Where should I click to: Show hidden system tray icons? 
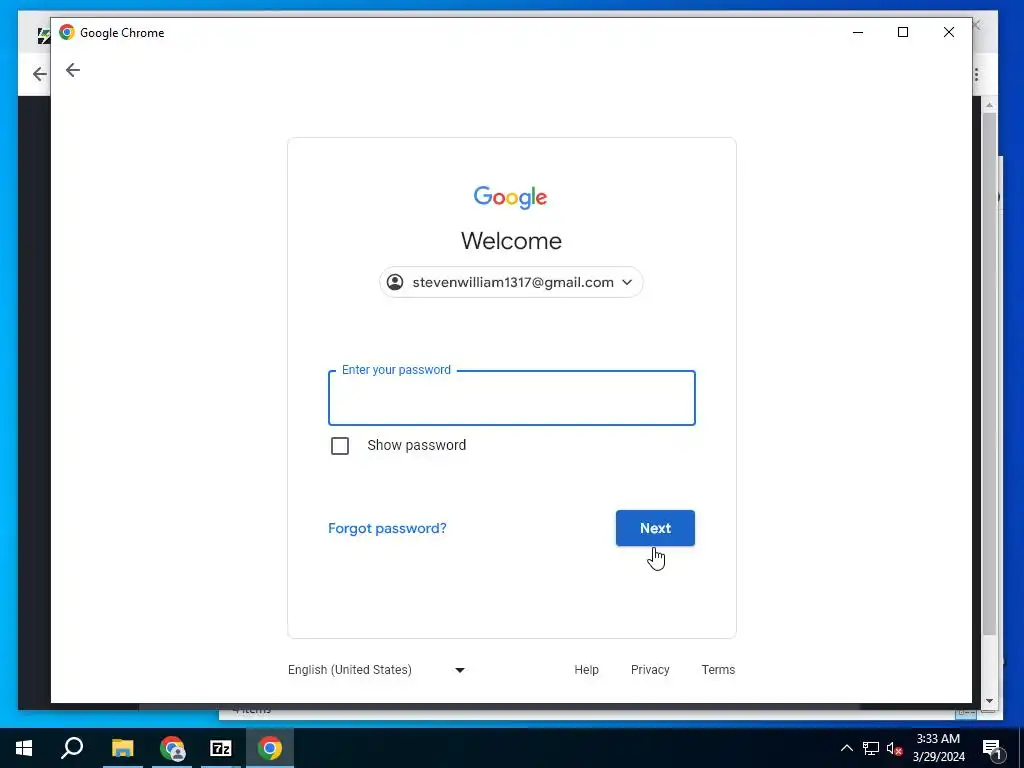pyautogui.click(x=846, y=748)
